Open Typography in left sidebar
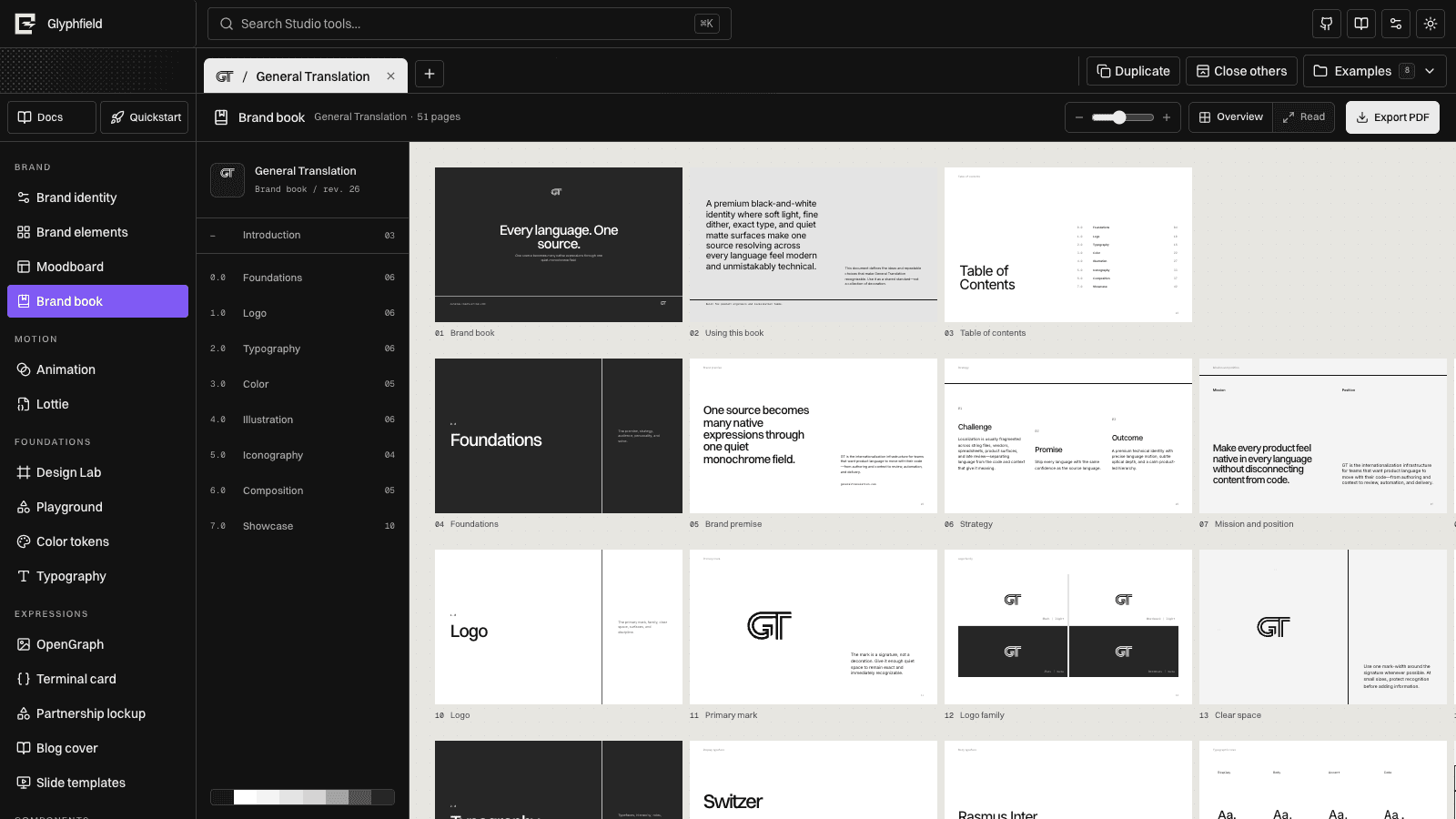 pyautogui.click(x=98, y=576)
